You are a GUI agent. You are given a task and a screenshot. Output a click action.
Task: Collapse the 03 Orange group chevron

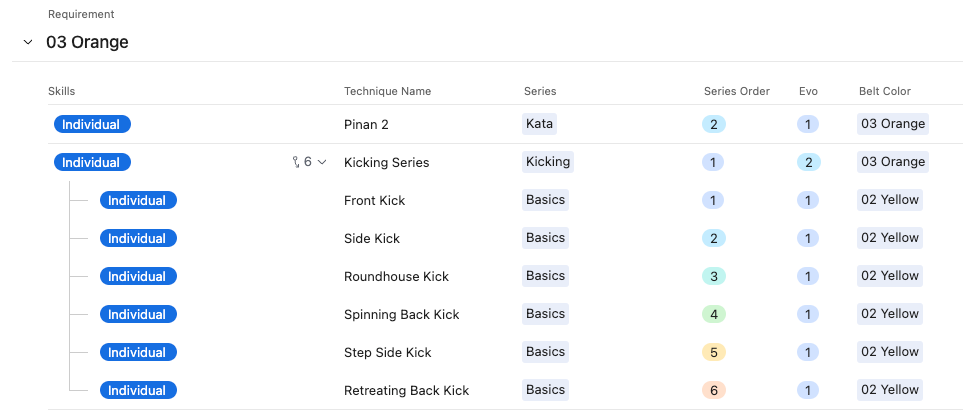(x=28, y=42)
